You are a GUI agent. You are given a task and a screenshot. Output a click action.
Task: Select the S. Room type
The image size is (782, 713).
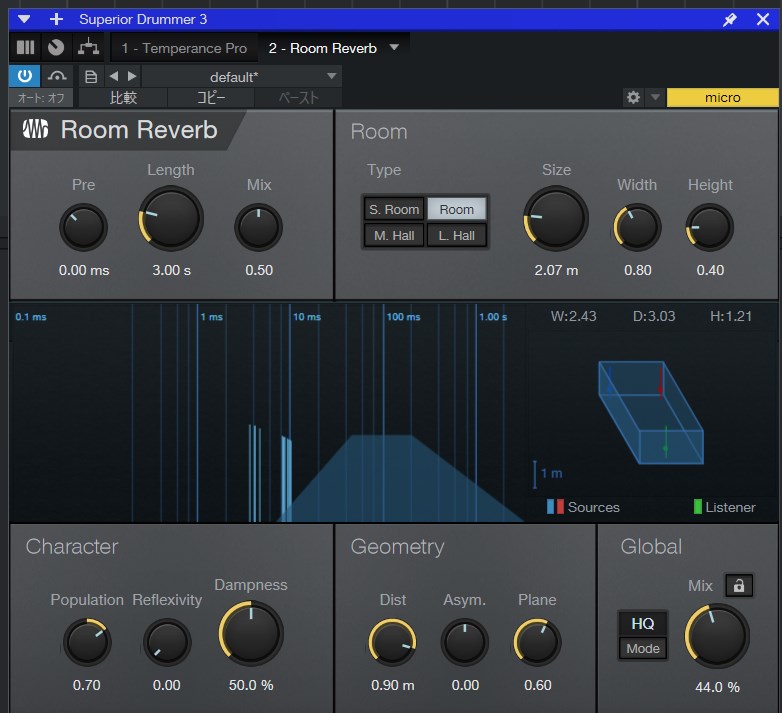[x=394, y=209]
